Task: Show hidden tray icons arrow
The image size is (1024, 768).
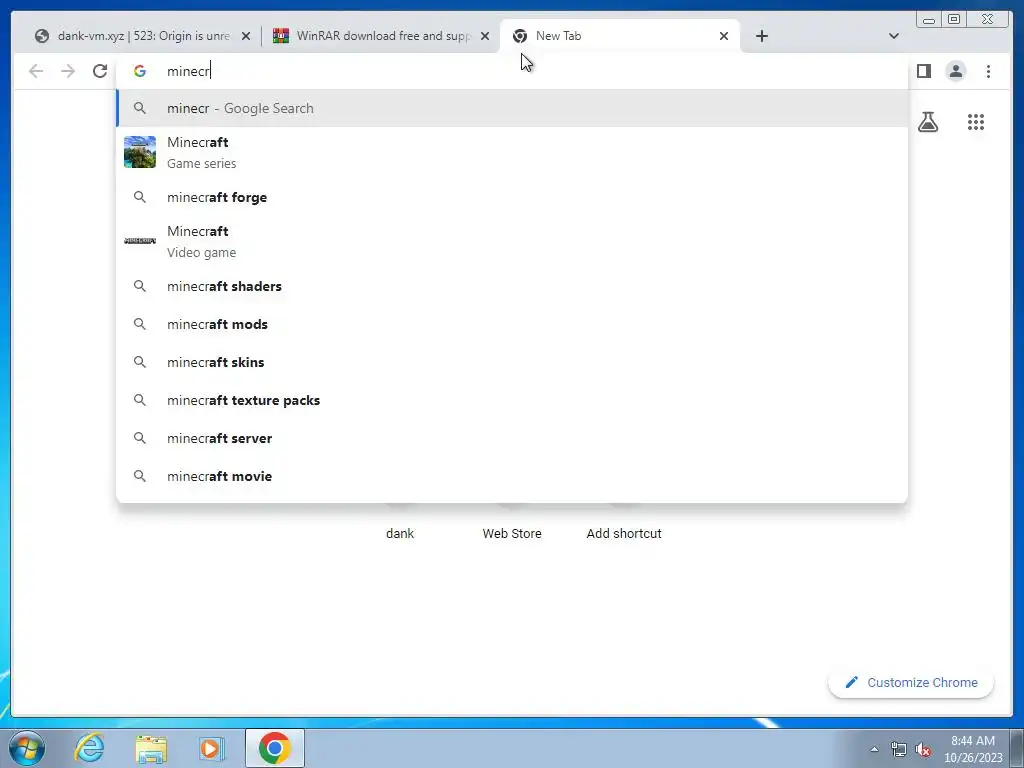Action: [874, 749]
